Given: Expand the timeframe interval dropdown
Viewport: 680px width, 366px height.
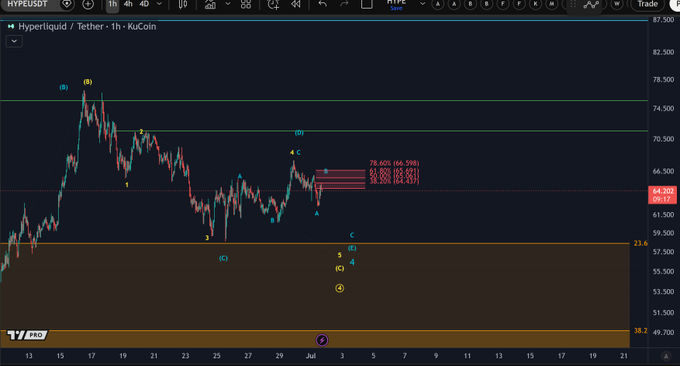Looking at the screenshot, I should pos(159,4).
